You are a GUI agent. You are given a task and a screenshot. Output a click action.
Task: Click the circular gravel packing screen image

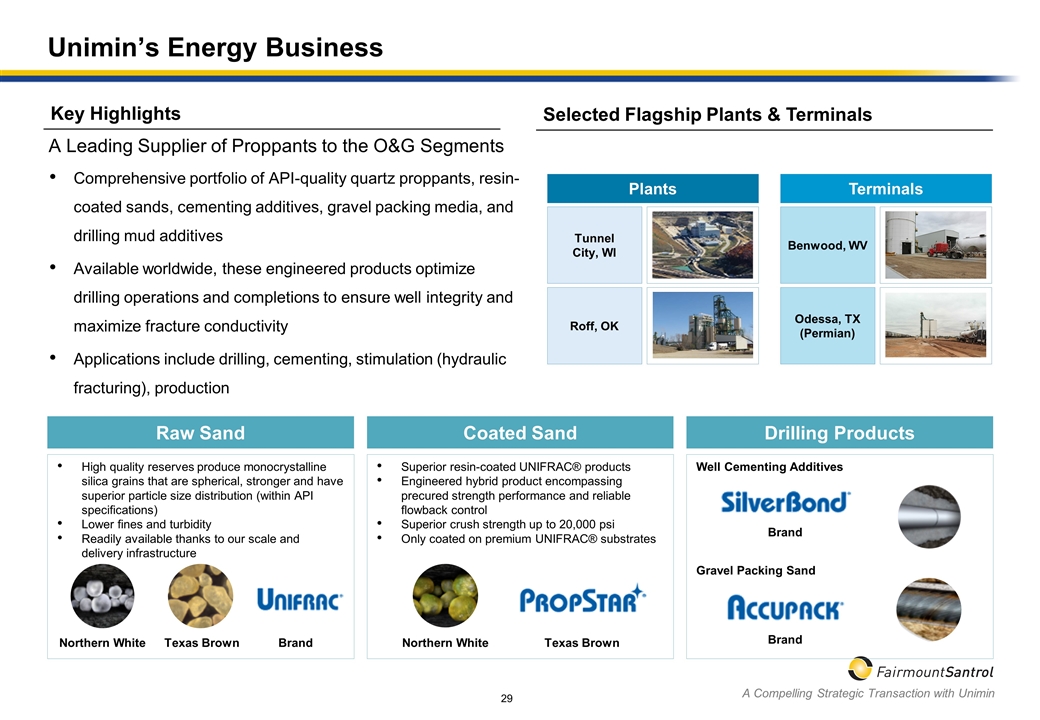coord(929,609)
